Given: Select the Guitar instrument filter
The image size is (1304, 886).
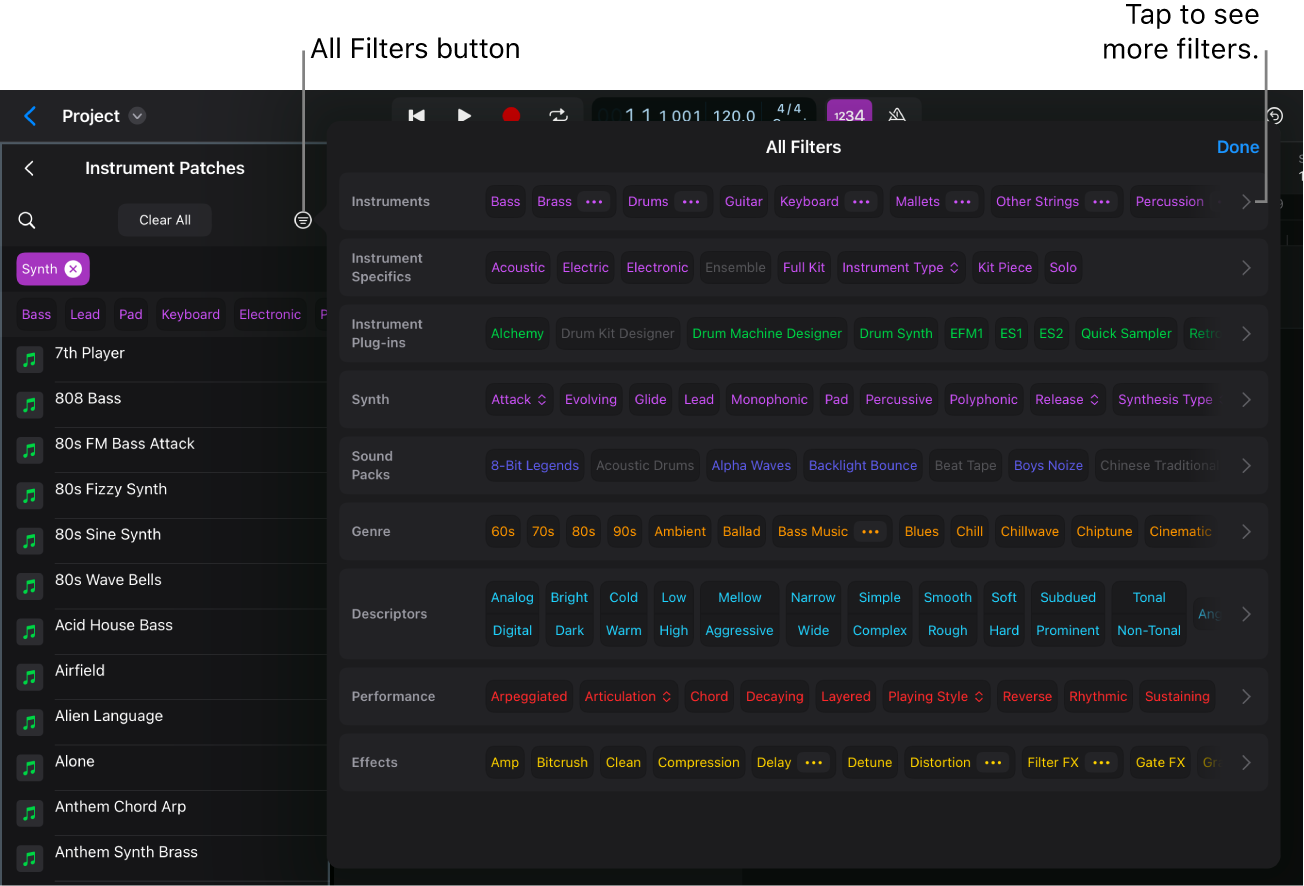Looking at the screenshot, I should pos(743,202).
